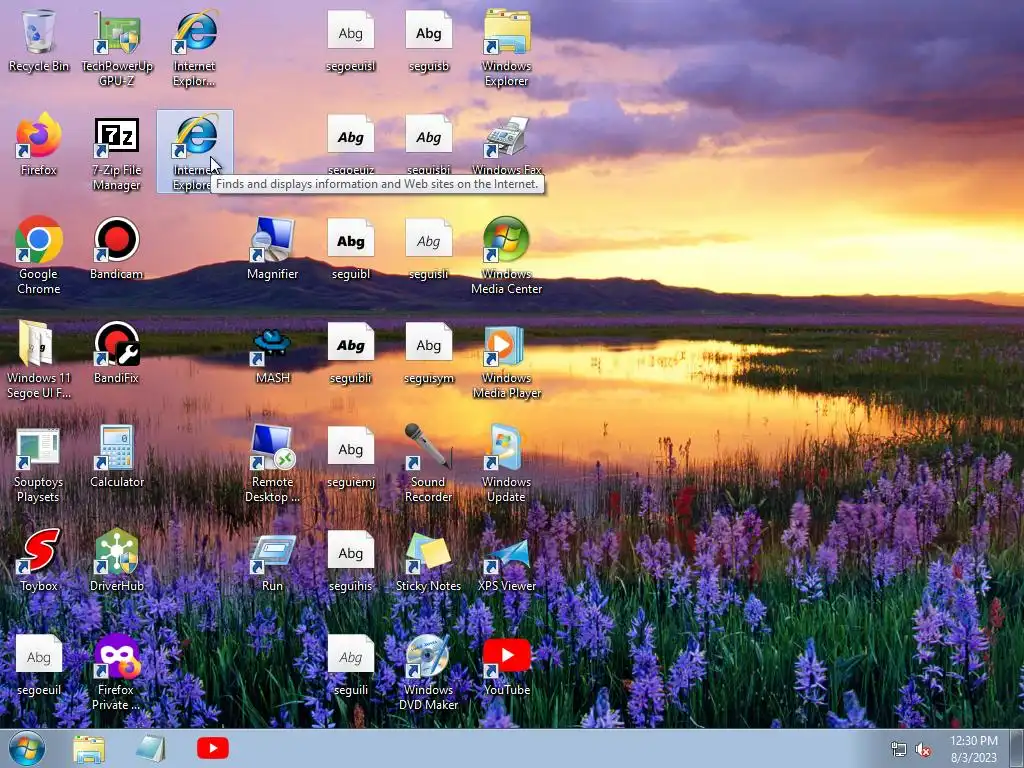Launch the BandiFix shortcut
This screenshot has height=768, width=1024.
[x=116, y=352]
